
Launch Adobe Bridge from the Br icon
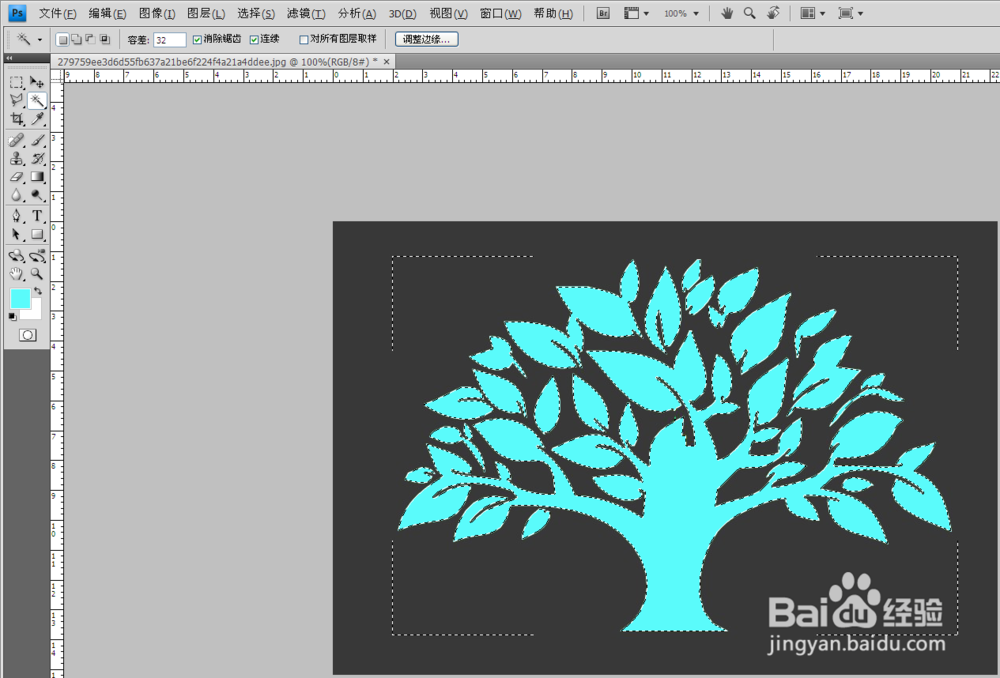pyautogui.click(x=603, y=13)
